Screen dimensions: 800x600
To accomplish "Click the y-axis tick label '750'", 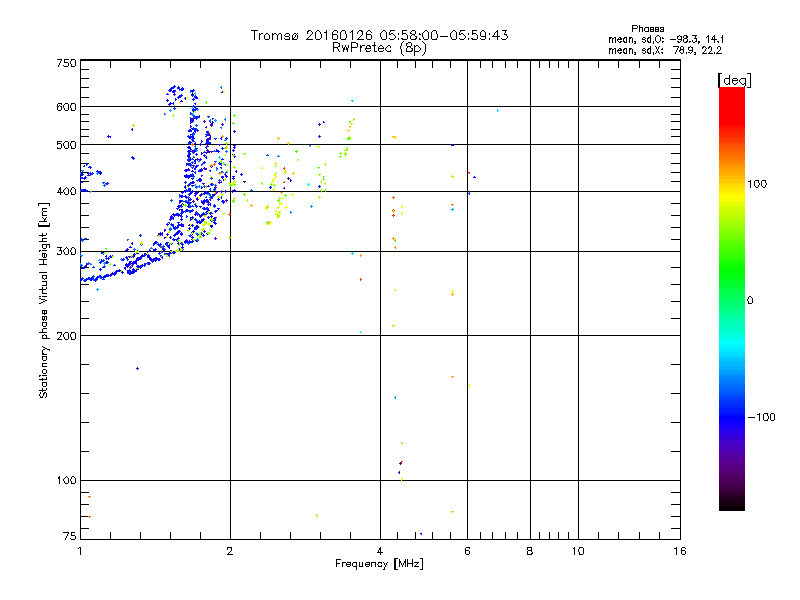I will tap(67, 63).
